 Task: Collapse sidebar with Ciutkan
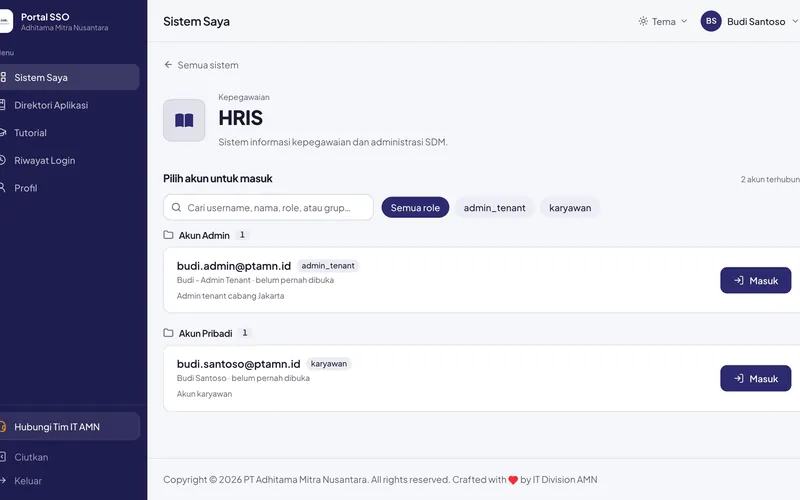click(x=31, y=457)
